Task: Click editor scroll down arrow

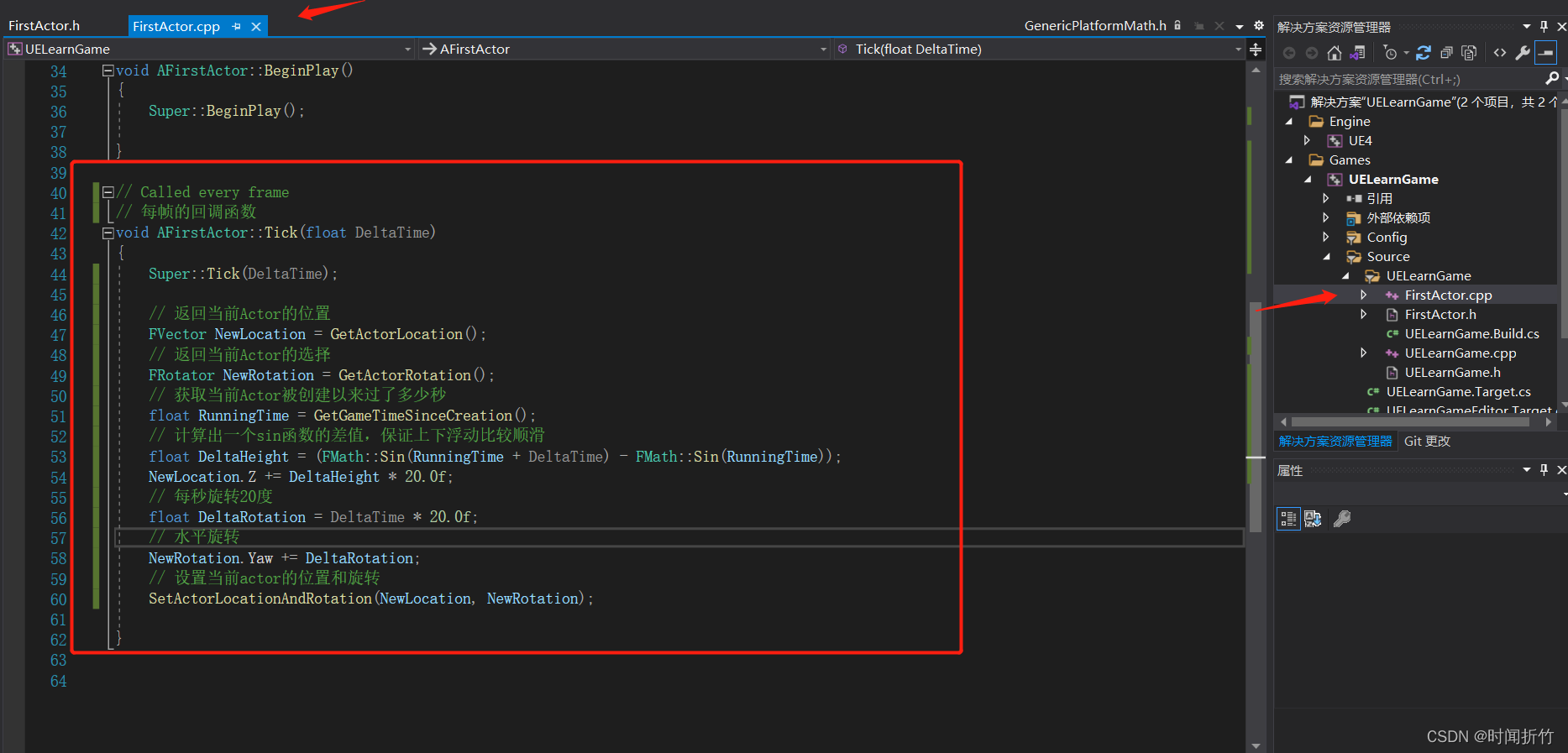Action: click(x=1256, y=745)
